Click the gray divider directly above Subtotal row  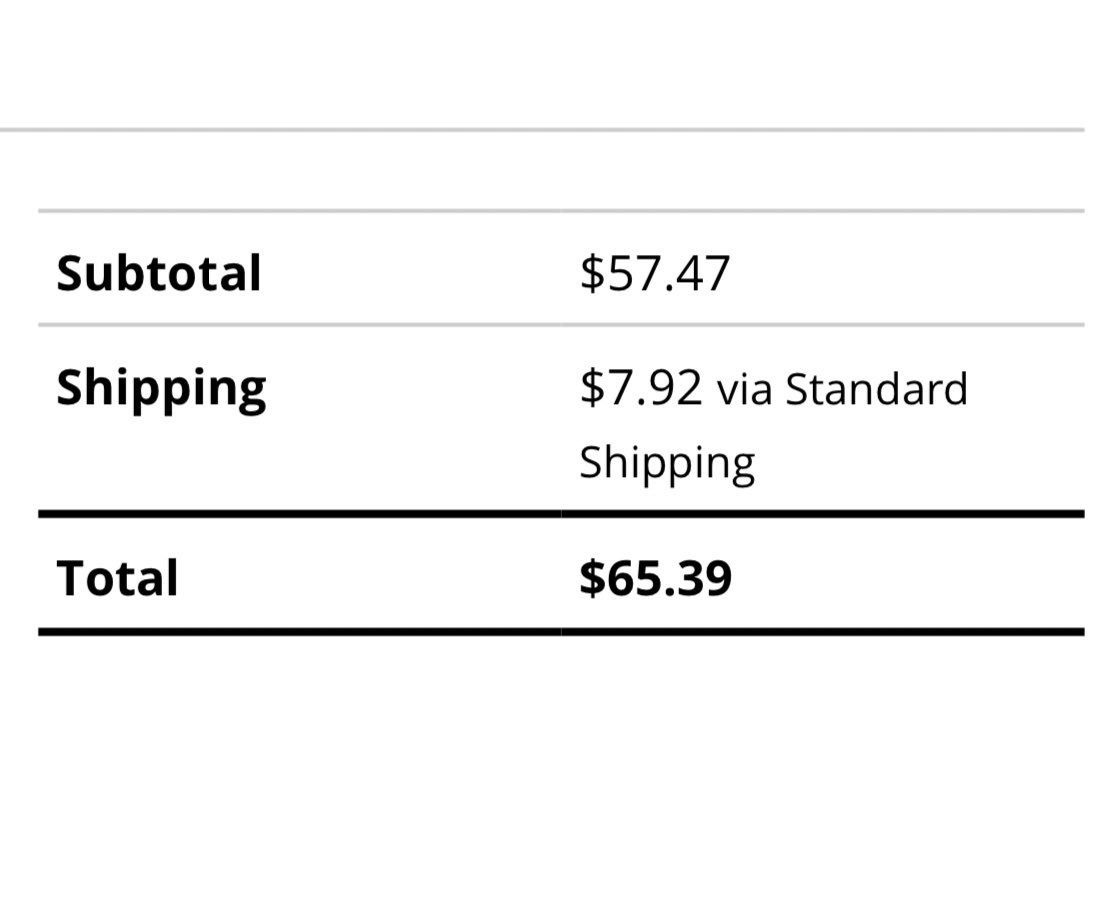pos(561,211)
